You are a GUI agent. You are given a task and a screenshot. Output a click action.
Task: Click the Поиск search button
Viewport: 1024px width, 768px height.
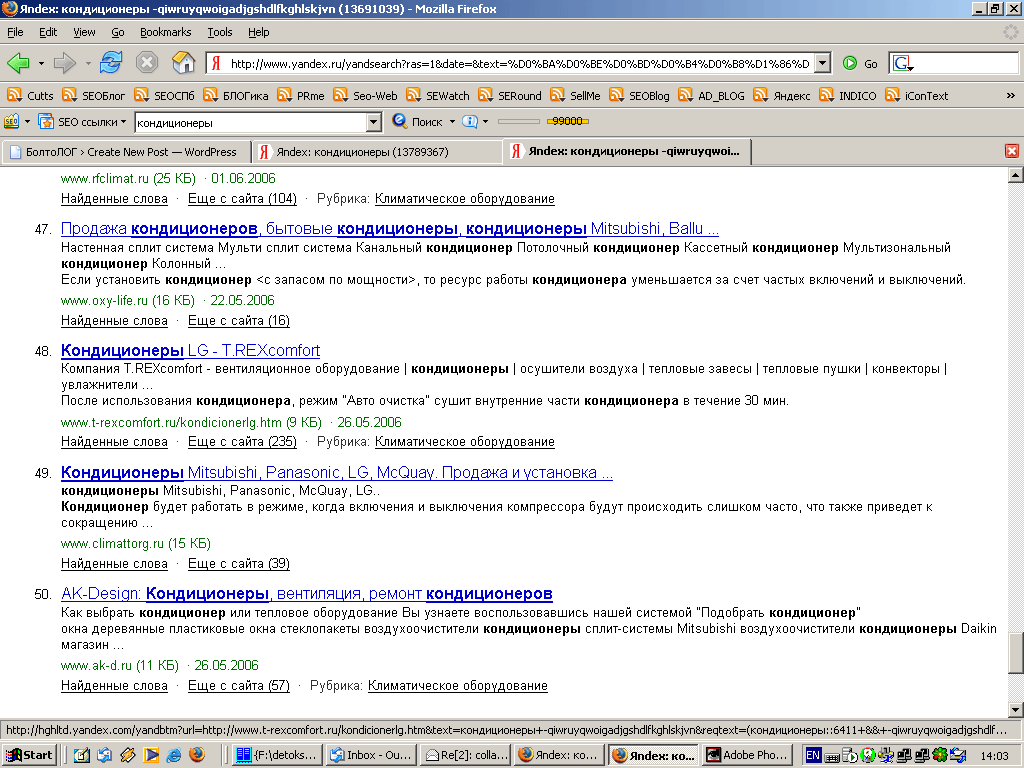(x=417, y=121)
